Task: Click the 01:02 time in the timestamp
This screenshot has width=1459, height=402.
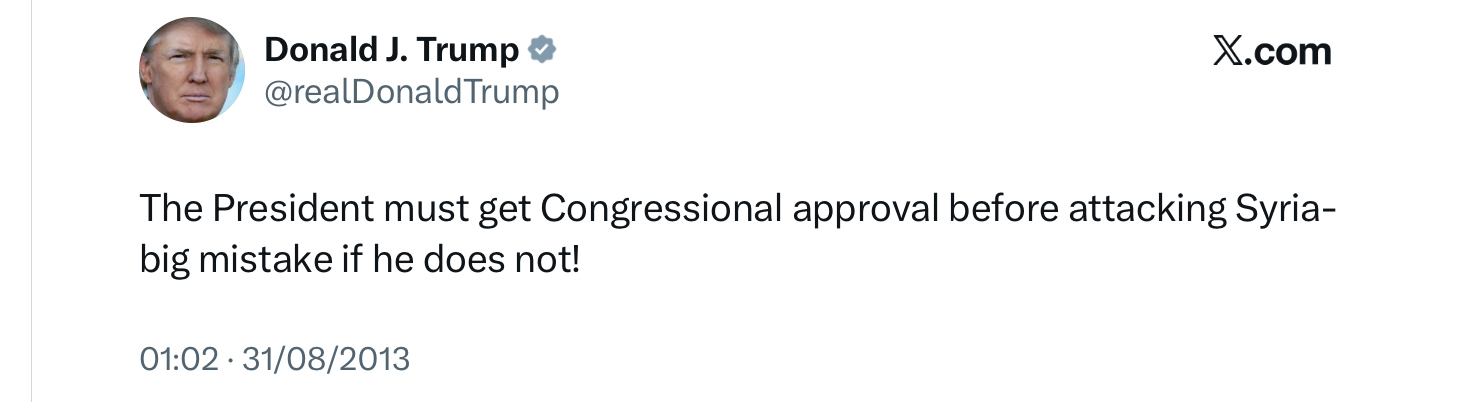Action: [x=179, y=358]
